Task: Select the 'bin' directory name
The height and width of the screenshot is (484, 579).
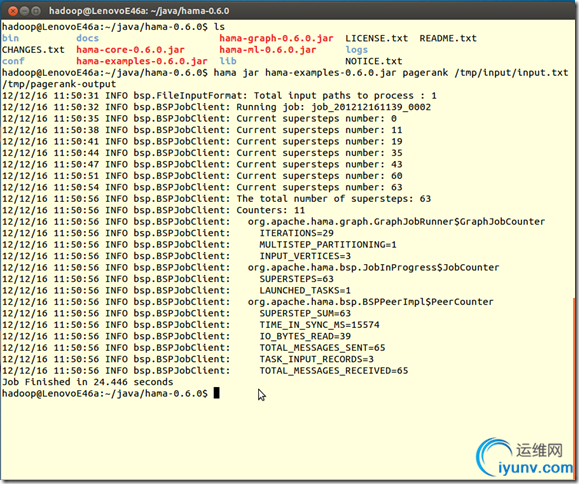Action: click(10, 38)
